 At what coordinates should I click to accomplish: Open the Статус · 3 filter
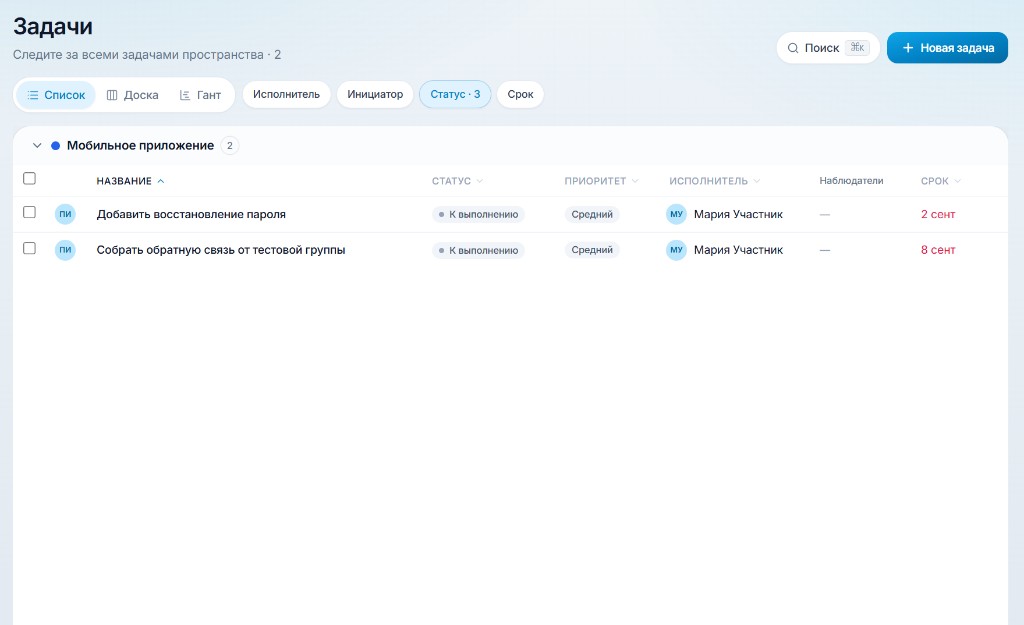455,94
